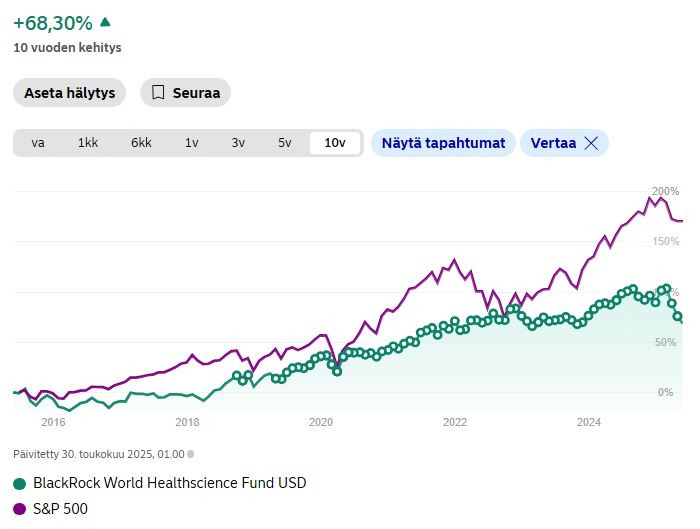Click the 50% y-axis label
Screen dimensions: 700x529
666,342
